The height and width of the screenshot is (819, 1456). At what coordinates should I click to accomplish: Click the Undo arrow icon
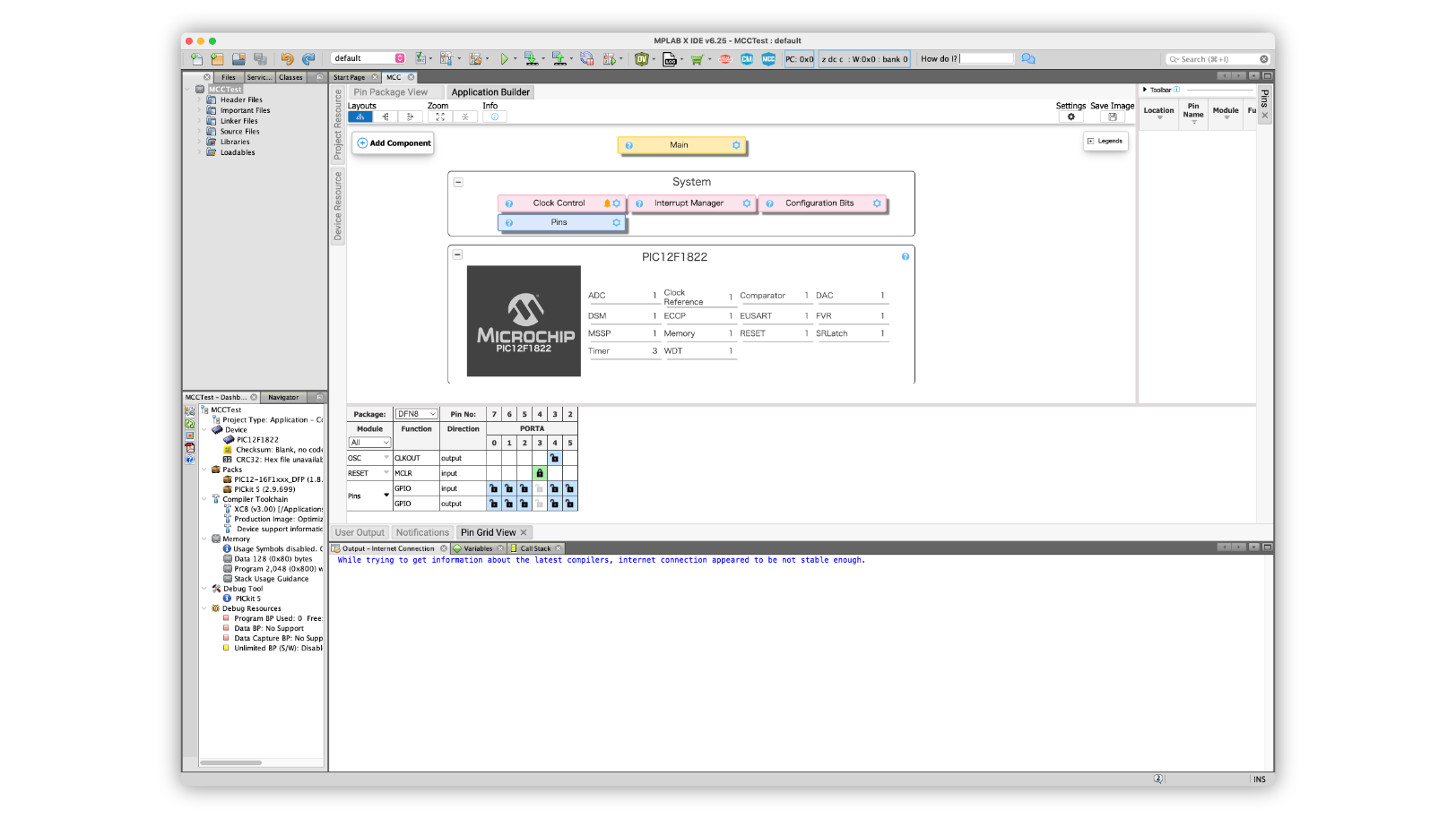[287, 59]
